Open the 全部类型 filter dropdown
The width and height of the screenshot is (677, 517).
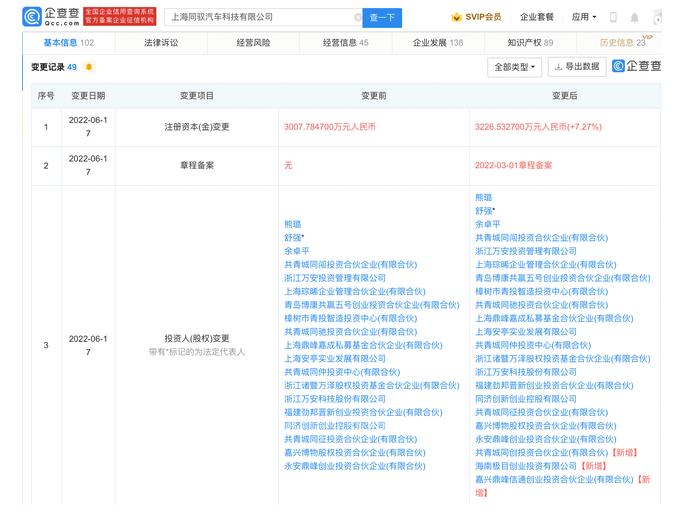point(515,67)
